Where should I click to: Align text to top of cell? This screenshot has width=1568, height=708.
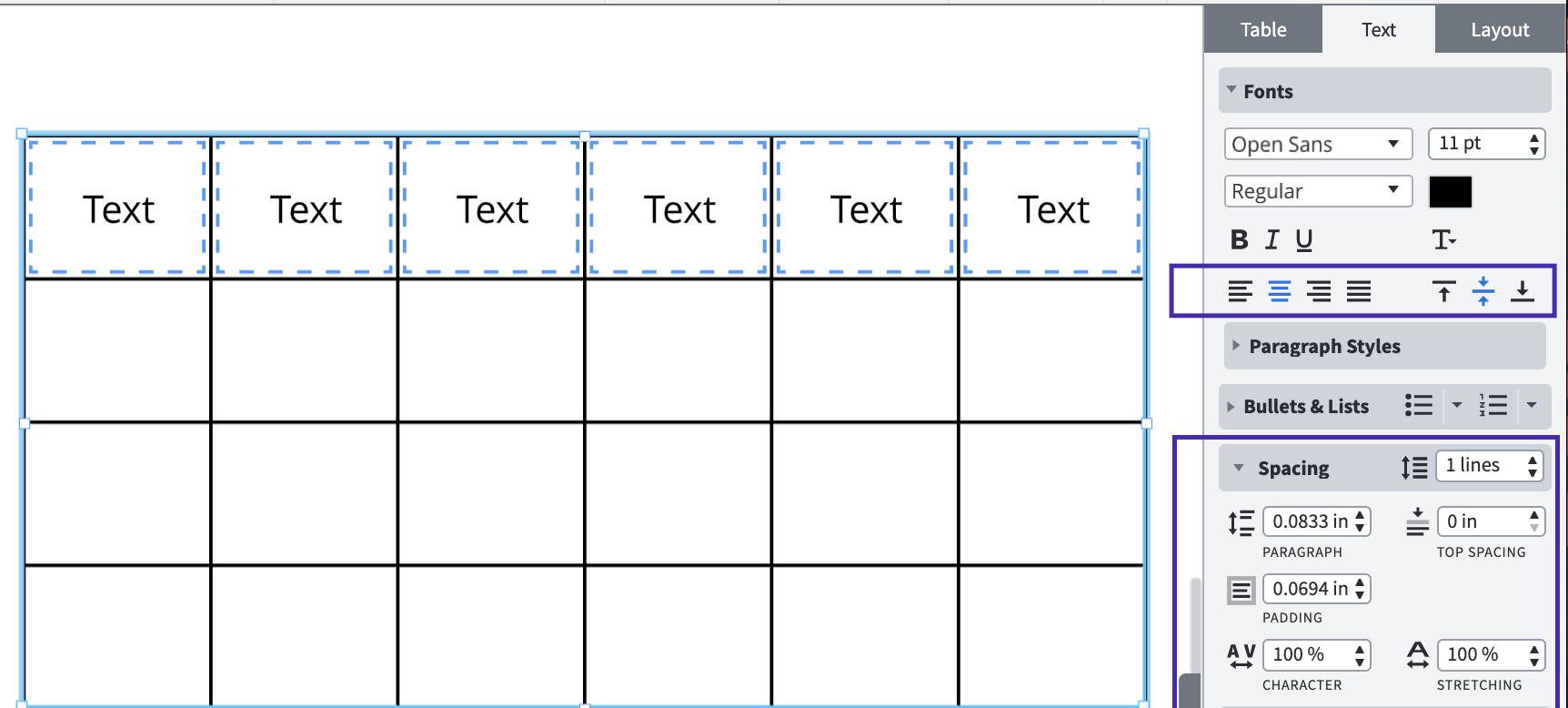[1443, 290]
